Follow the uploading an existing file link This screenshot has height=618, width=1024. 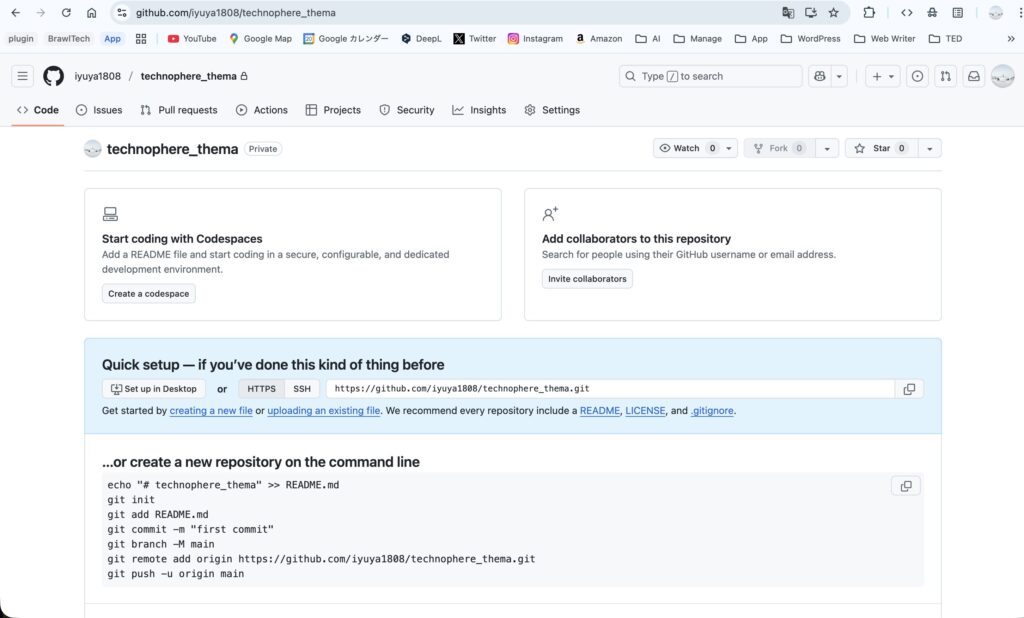coord(323,411)
